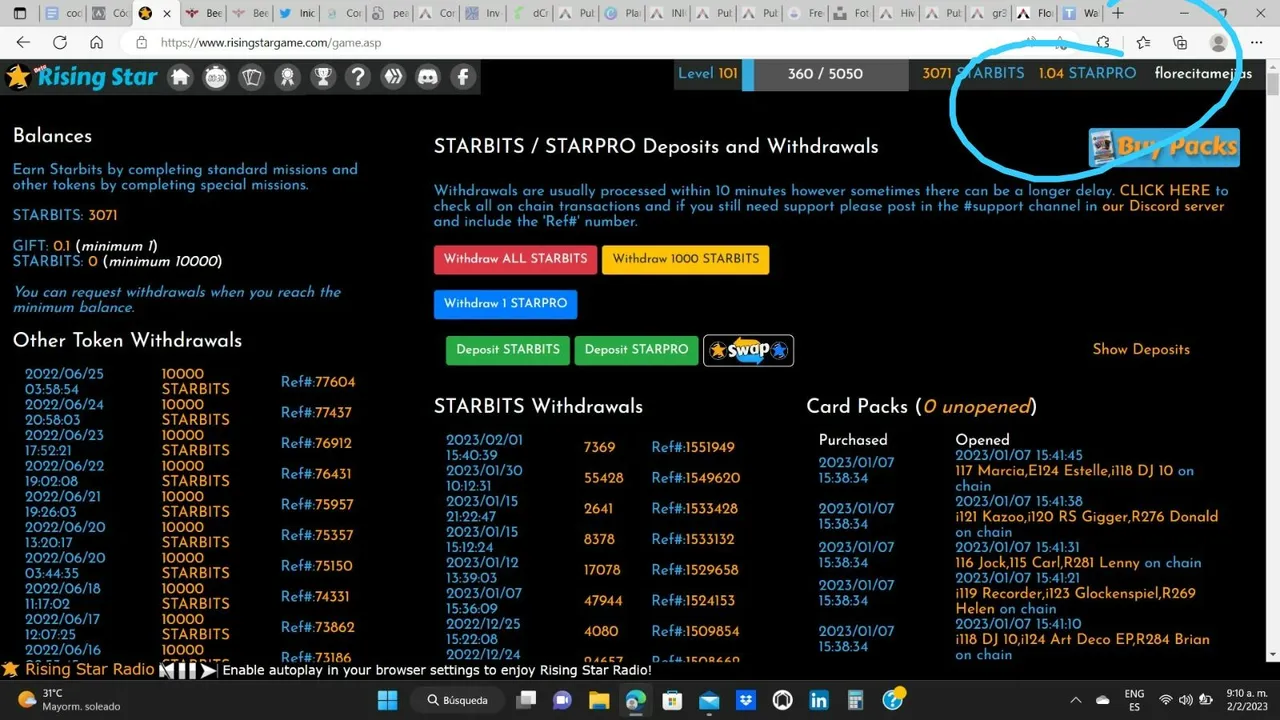Open browser extensions puzzle icon
The height and width of the screenshot is (720, 1280).
pos(1103,43)
